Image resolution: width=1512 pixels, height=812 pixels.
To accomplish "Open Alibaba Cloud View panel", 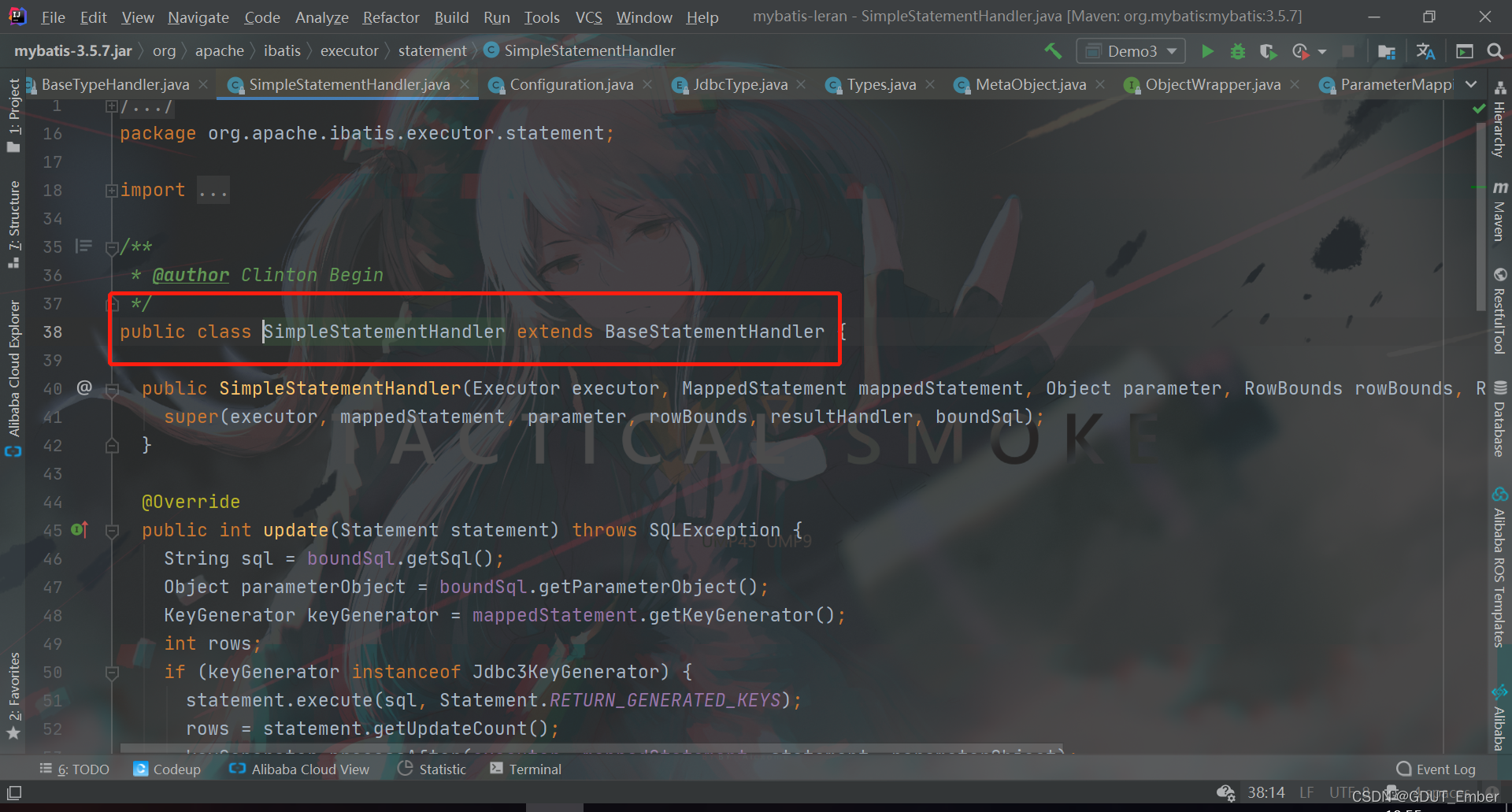I will (299, 769).
